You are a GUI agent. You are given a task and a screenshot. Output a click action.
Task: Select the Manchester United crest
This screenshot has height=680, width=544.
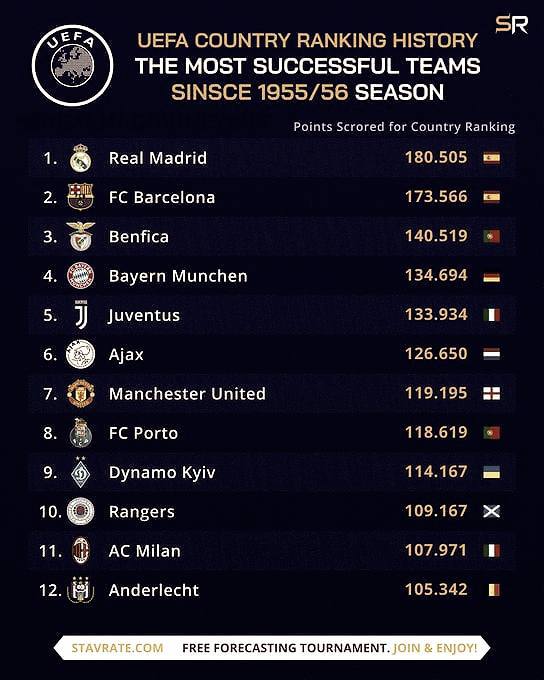pos(81,393)
